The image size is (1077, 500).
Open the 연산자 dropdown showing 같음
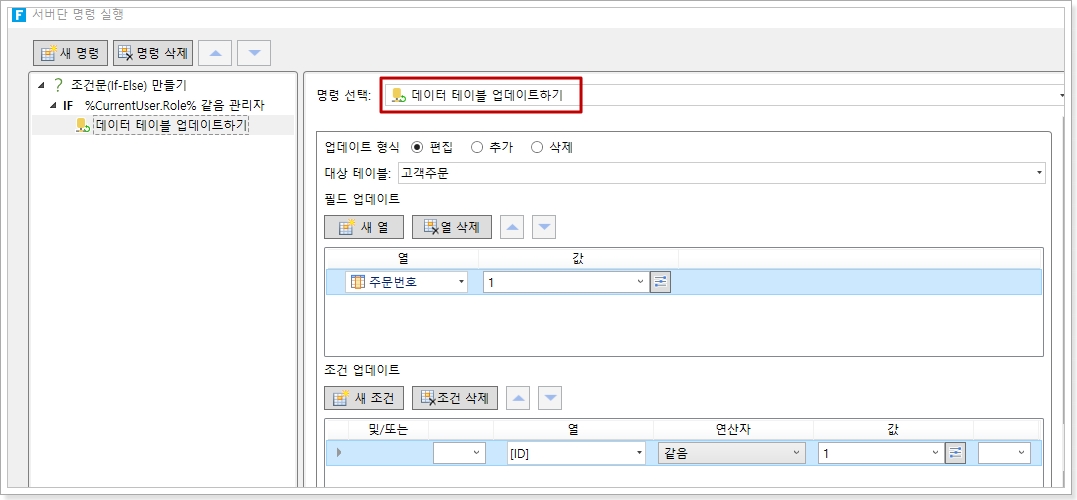pos(733,453)
